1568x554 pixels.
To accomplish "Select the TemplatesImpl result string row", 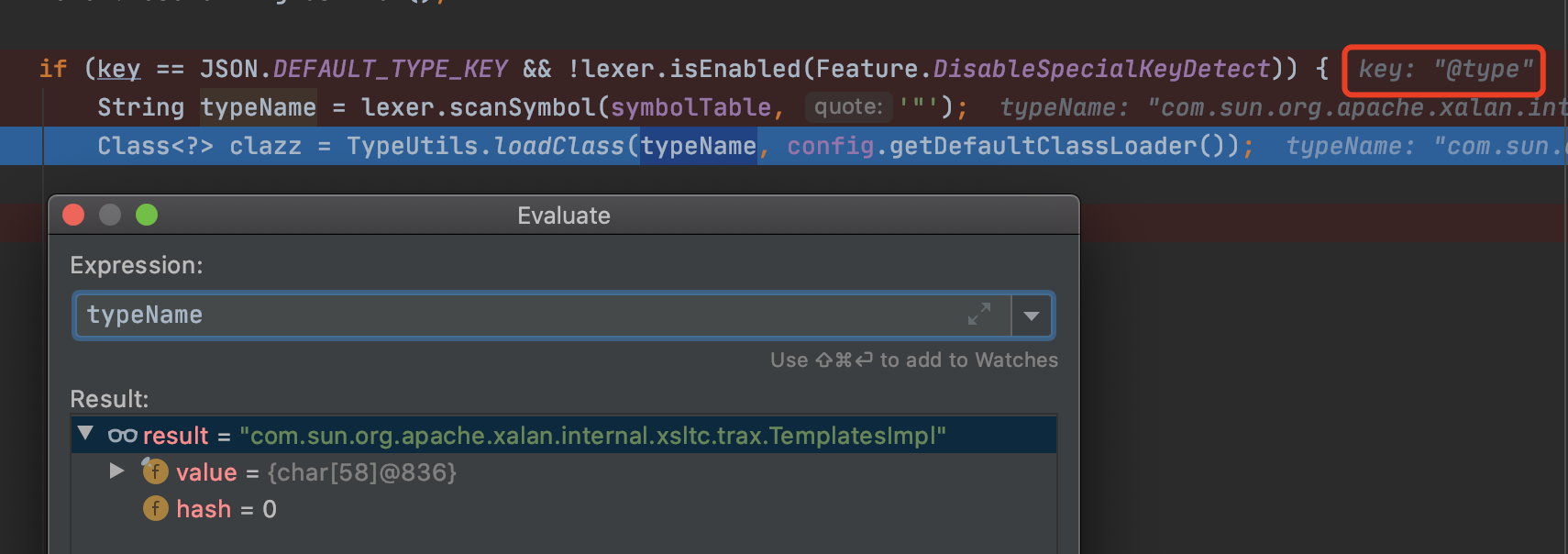I will (x=591, y=436).
